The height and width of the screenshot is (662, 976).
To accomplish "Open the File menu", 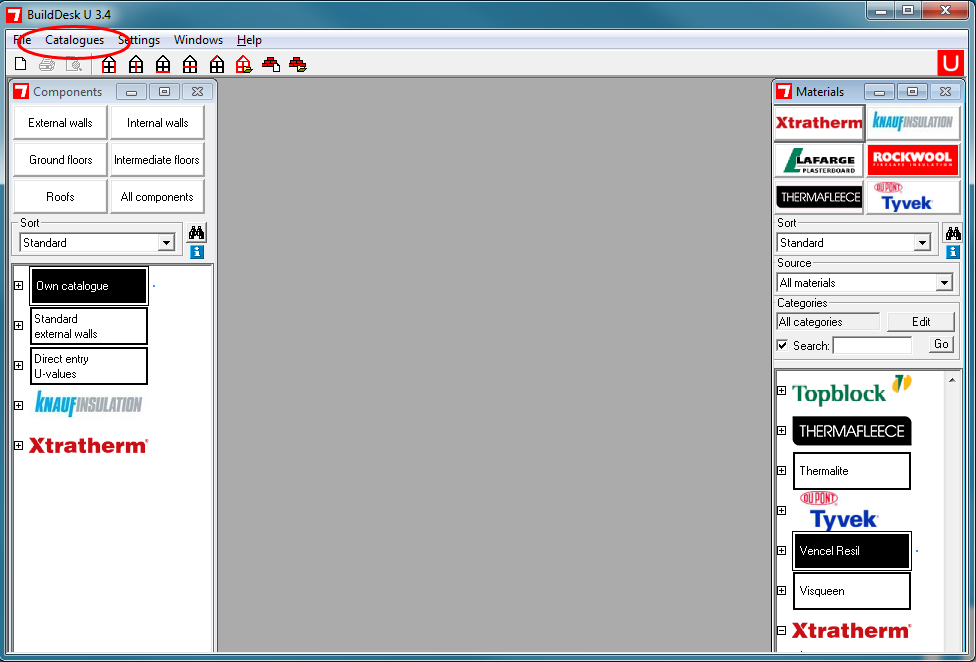I will tap(22, 40).
